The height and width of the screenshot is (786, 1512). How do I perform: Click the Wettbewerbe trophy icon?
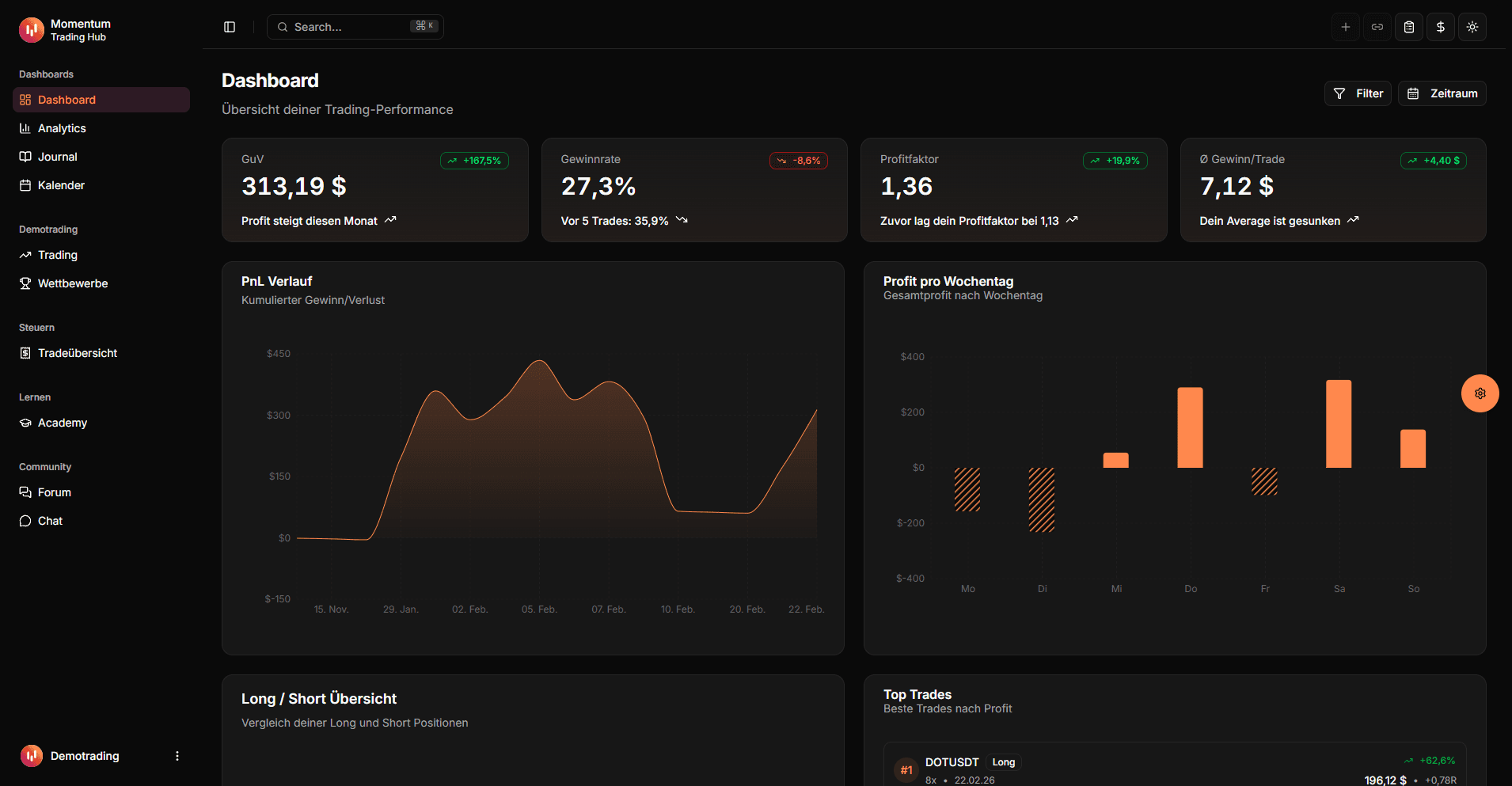coord(25,283)
